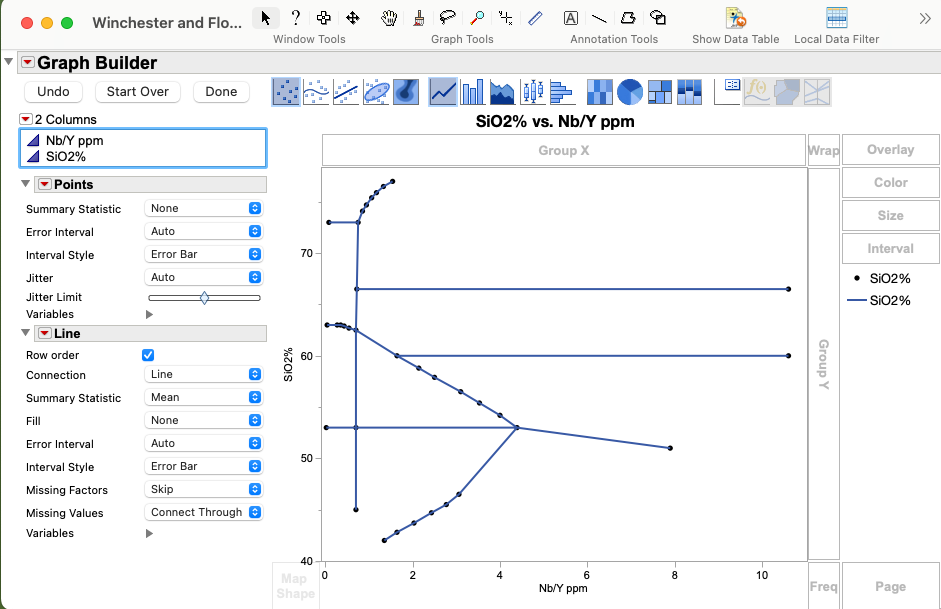
Task: Choose the line annotation tool
Action: [x=599, y=18]
